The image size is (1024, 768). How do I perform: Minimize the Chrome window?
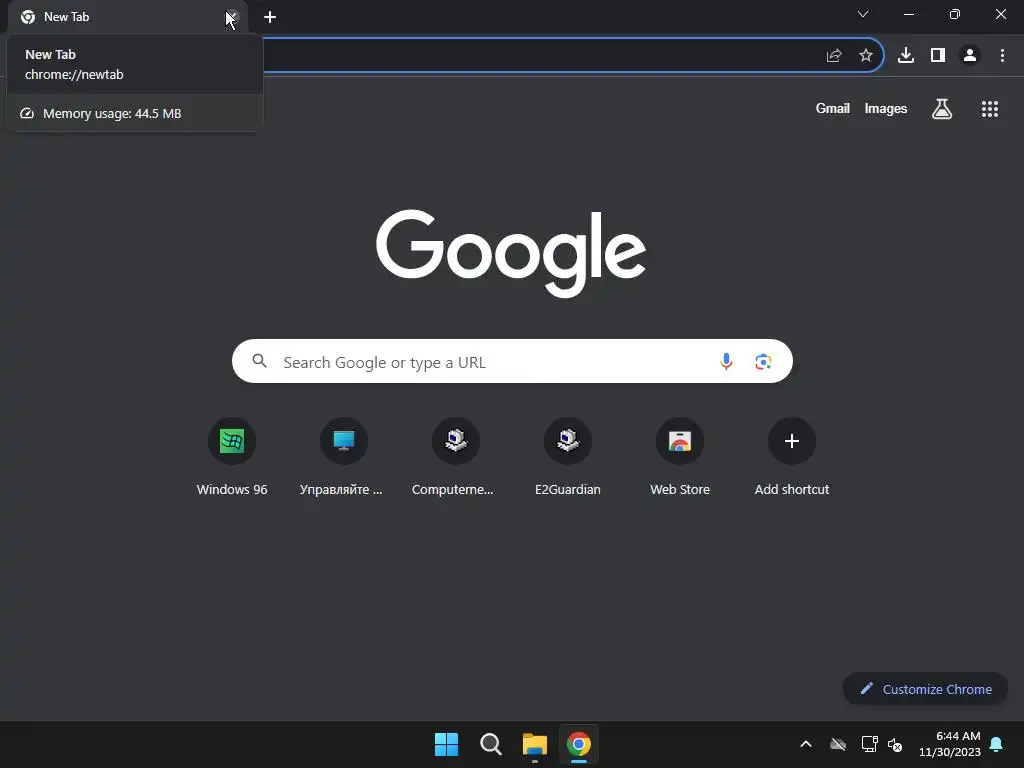point(909,14)
